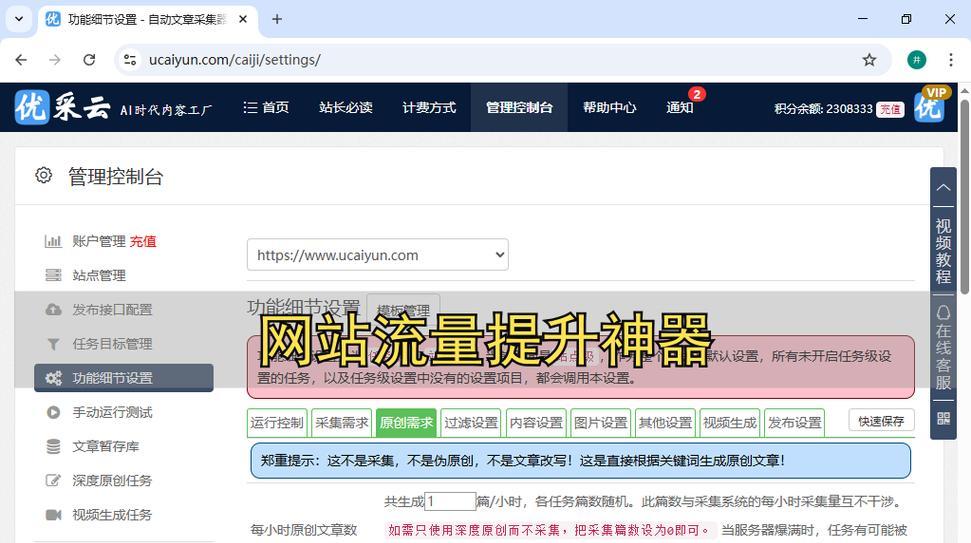Viewport: 971px width, 543px height.
Task: Switch to the 其他设置 tab
Action: coord(665,423)
